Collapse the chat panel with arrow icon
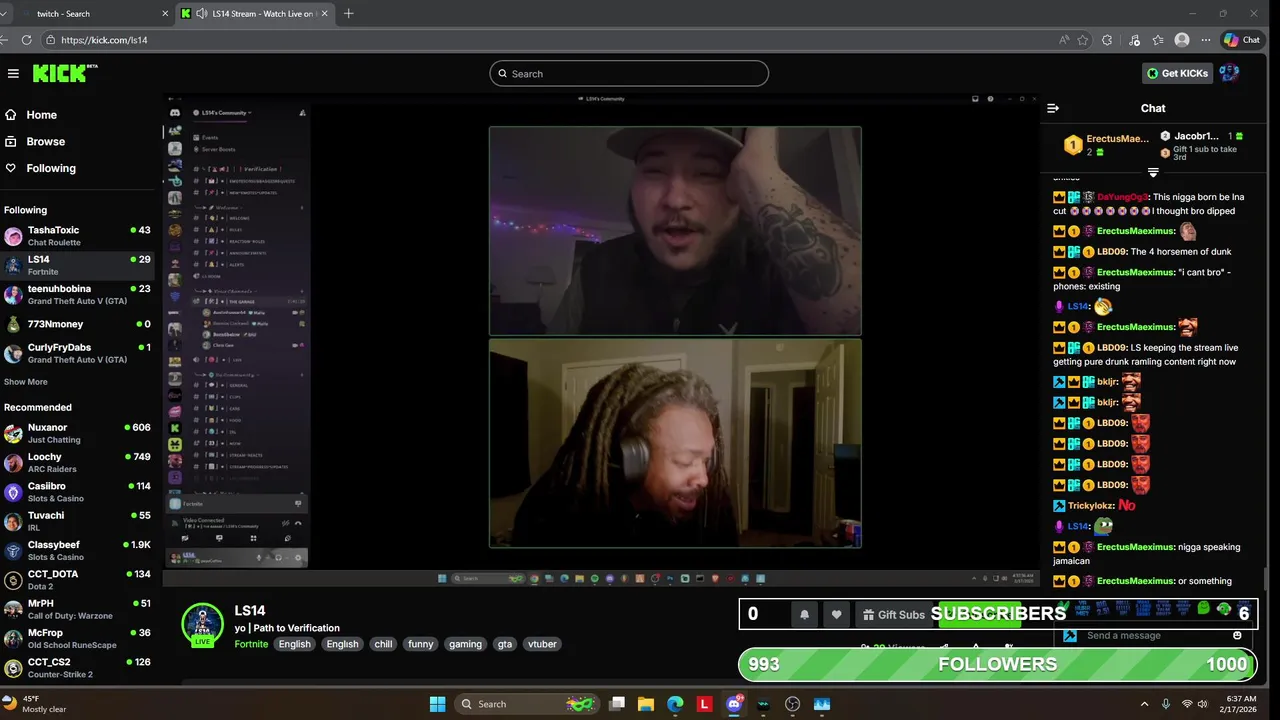 click(x=1053, y=108)
